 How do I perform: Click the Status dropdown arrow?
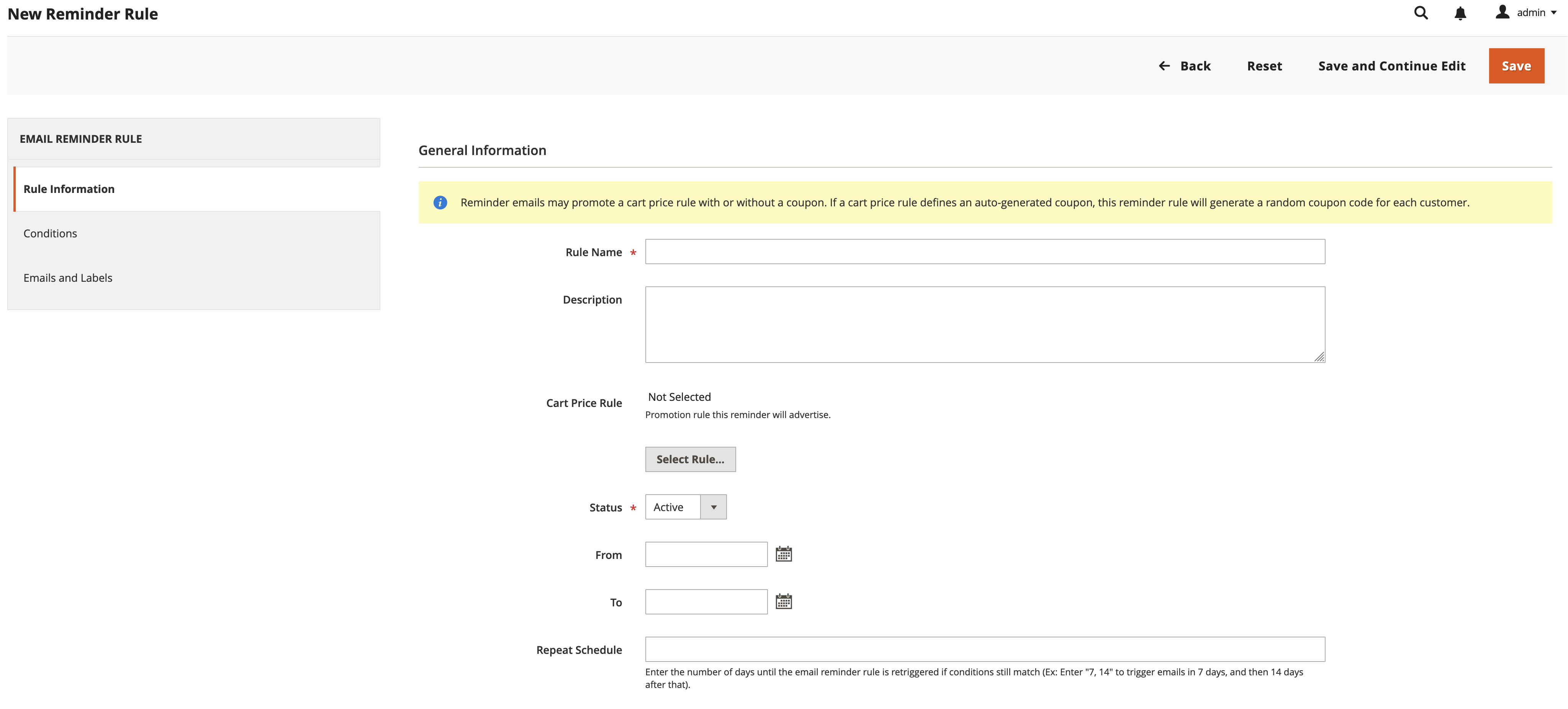pyautogui.click(x=714, y=507)
